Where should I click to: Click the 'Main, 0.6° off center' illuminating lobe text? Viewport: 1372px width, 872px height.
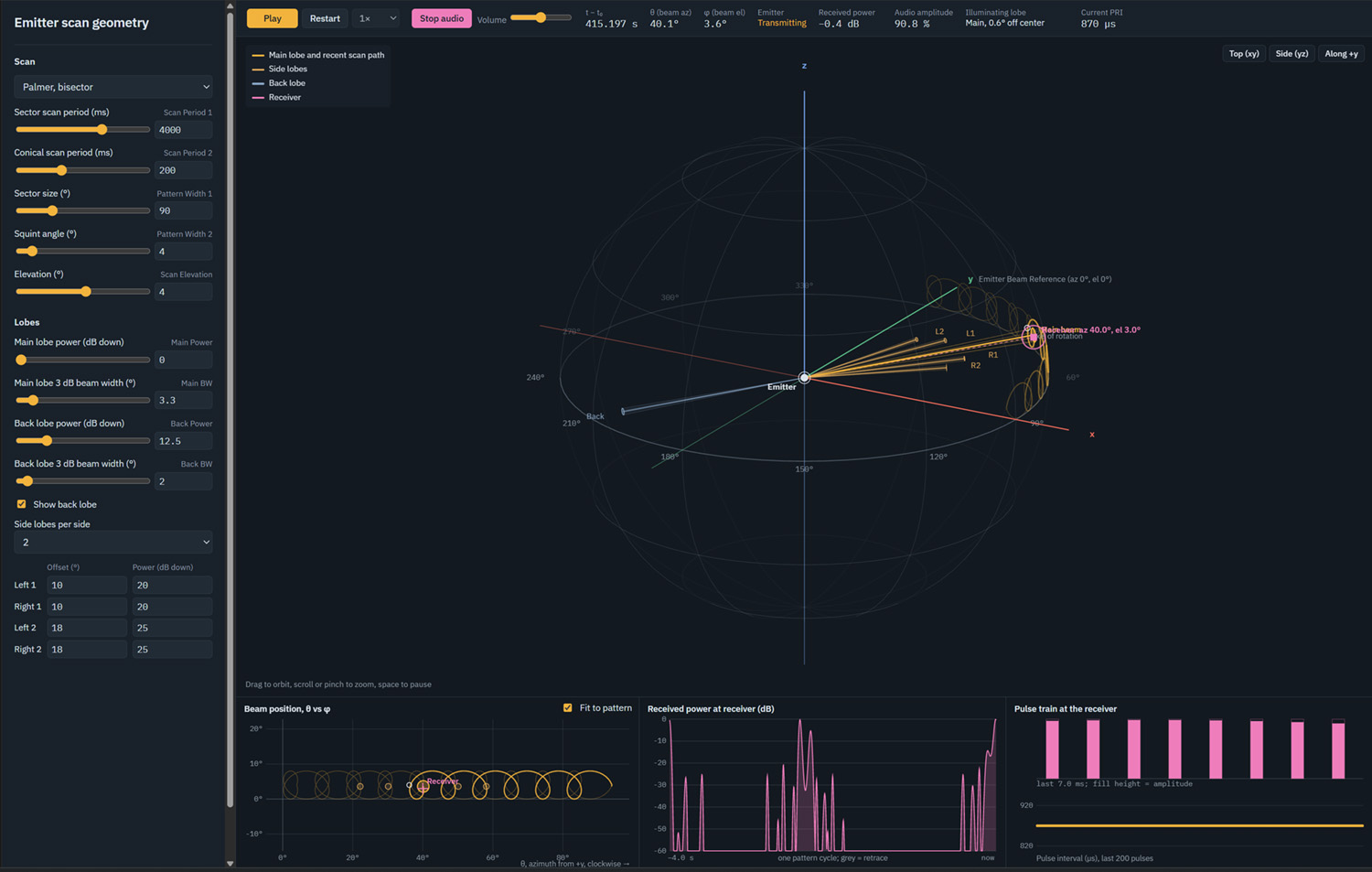(1004, 24)
